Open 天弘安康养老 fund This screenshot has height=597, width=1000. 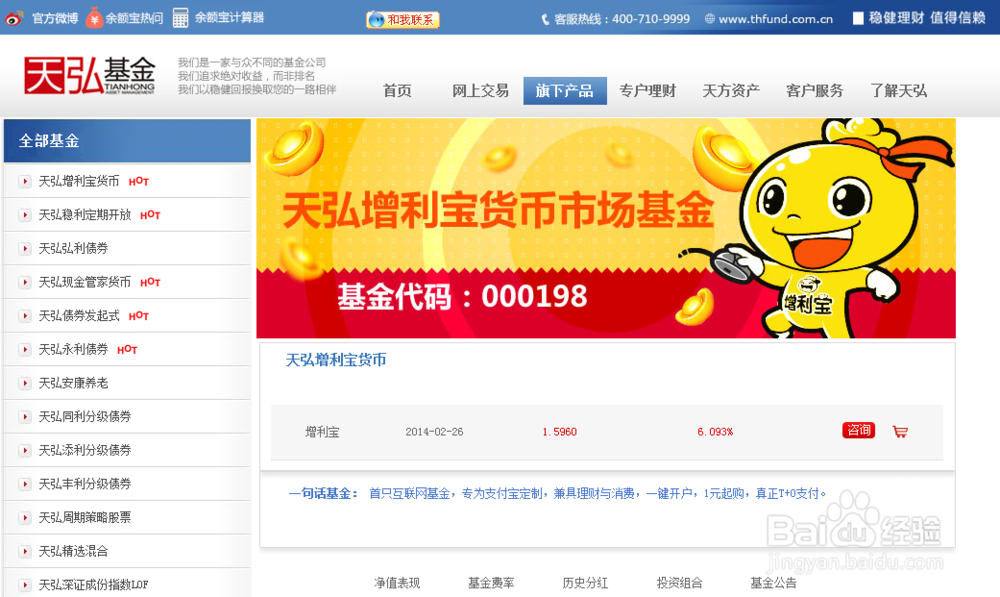pos(73,383)
